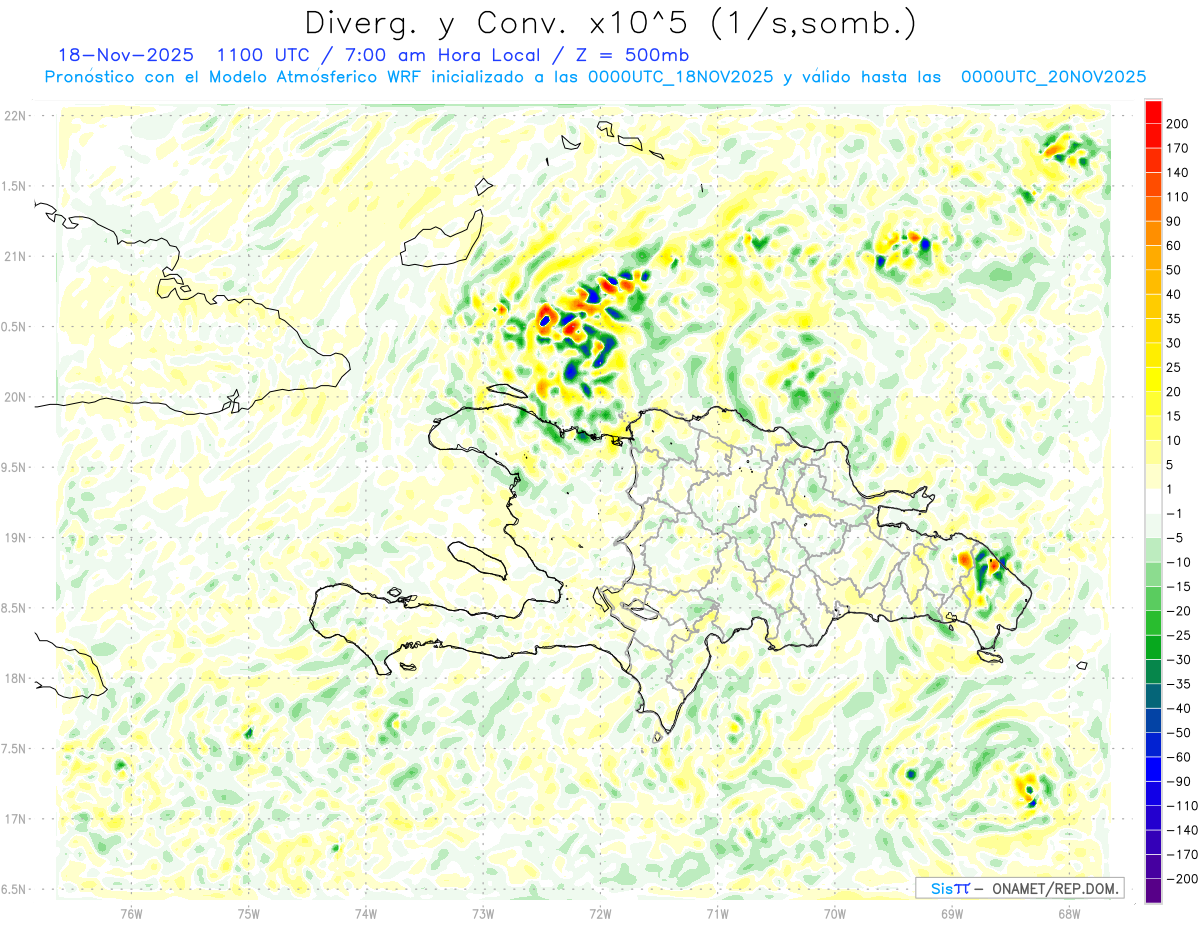Viewport: 1200px width, 927px height.
Task: Click the '20N' latitude label
Action: [x=17, y=397]
